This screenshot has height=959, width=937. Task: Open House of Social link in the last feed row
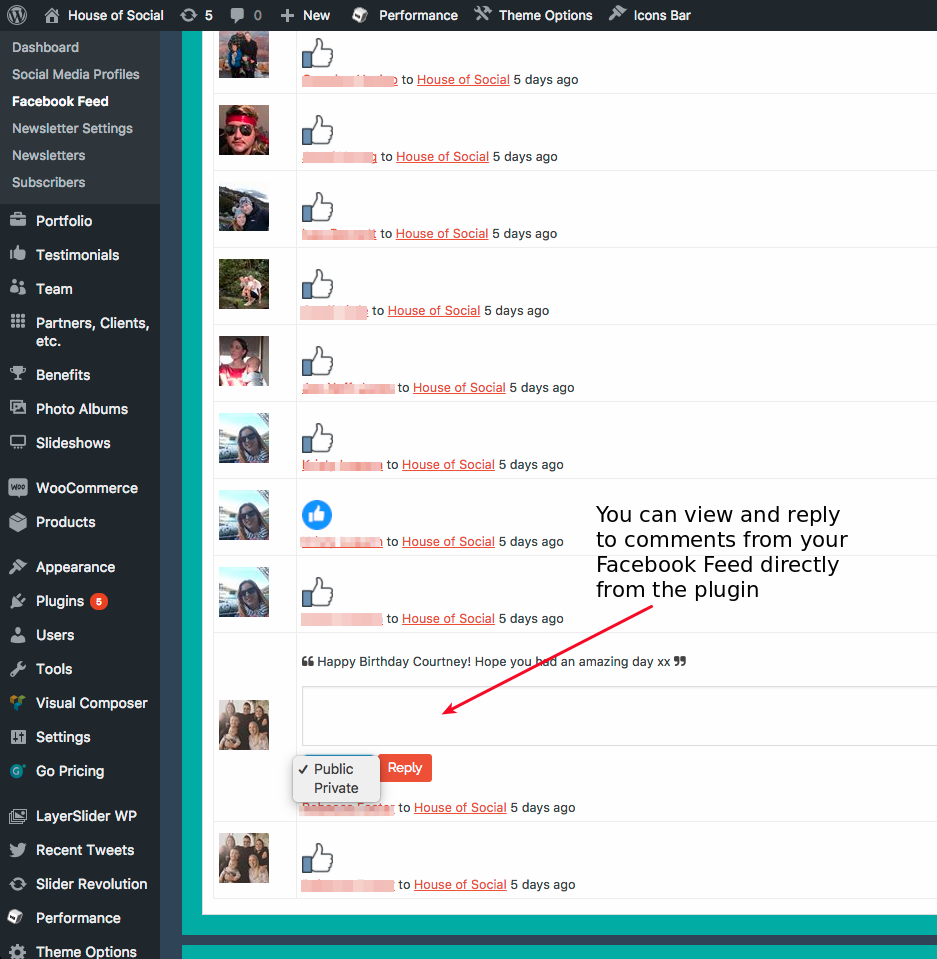coord(460,884)
